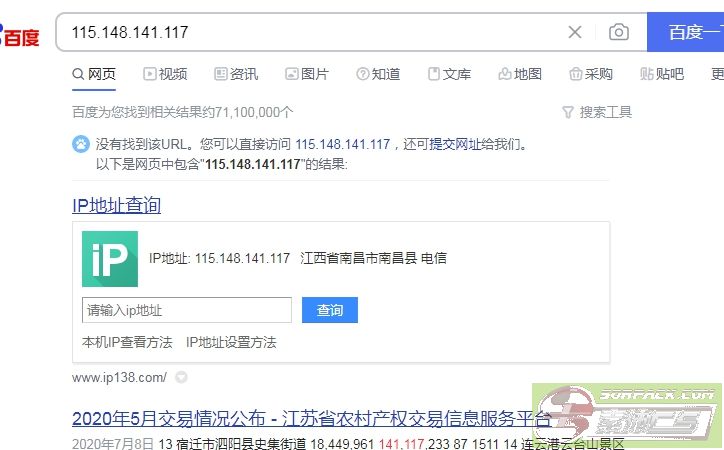
Task: Switch to the 图片 tab
Action: (307, 74)
